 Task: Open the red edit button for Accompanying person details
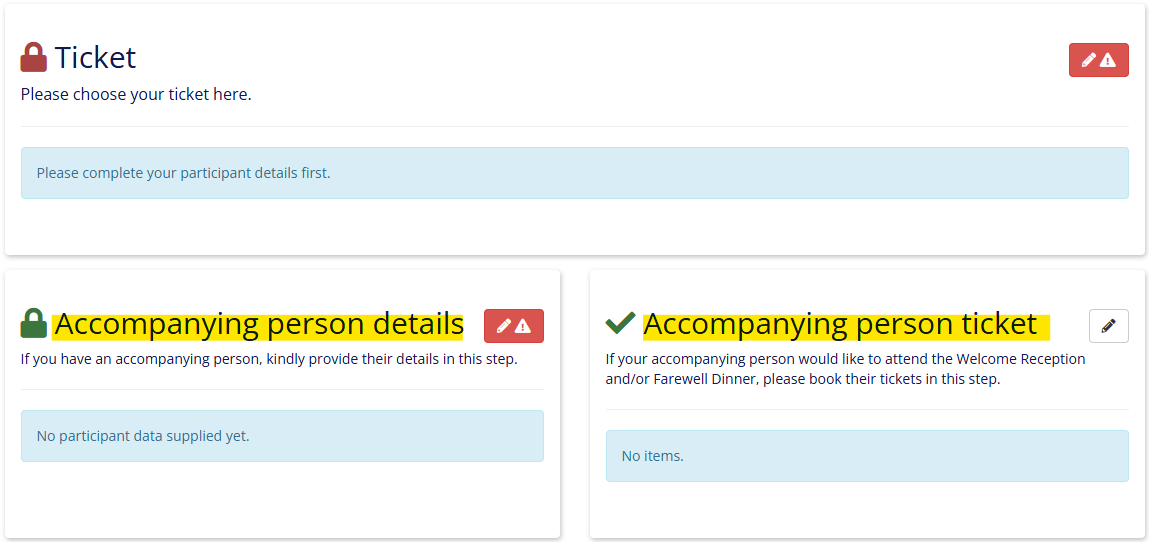(514, 326)
